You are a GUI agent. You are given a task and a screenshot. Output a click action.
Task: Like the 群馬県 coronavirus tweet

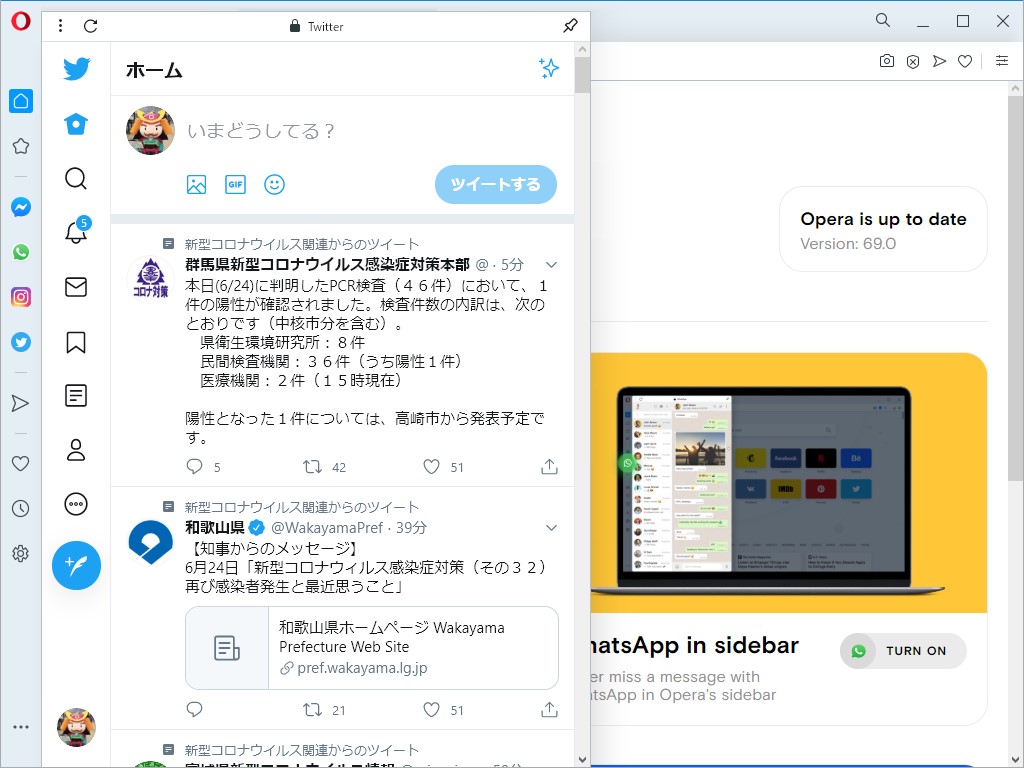click(430, 466)
